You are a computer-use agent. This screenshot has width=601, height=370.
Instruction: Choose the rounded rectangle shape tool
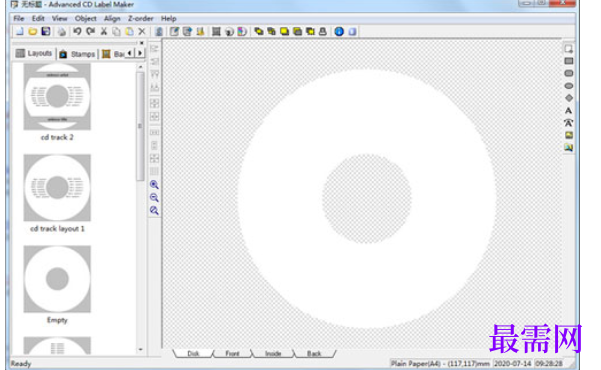point(569,73)
